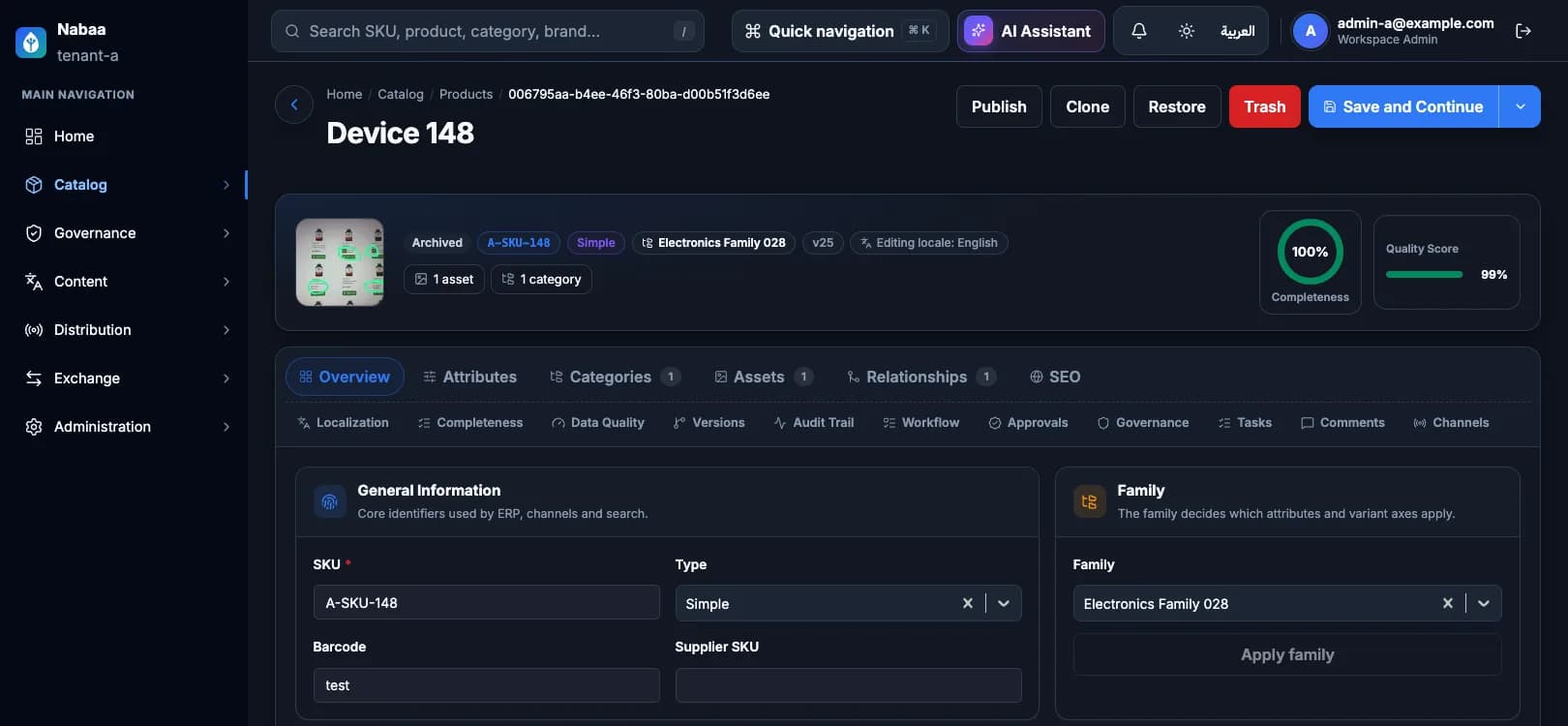The width and height of the screenshot is (1568, 726).
Task: Expand the Administration sidebar section
Action: pyautogui.click(x=124, y=427)
